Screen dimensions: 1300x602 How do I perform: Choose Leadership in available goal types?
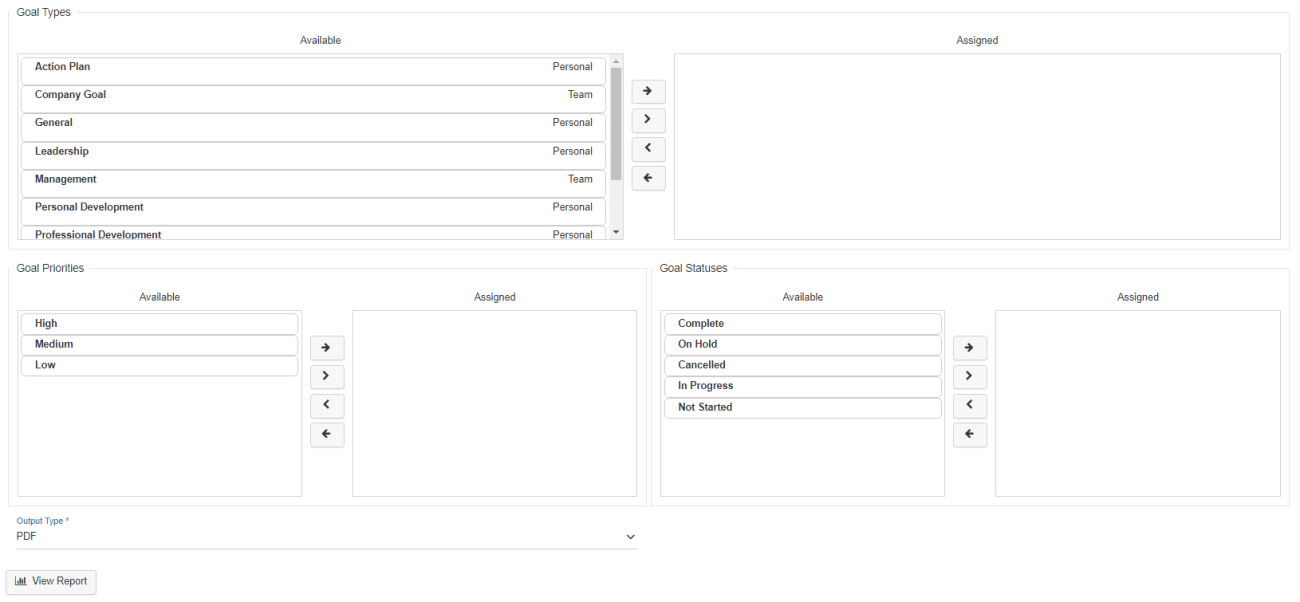[x=313, y=152]
